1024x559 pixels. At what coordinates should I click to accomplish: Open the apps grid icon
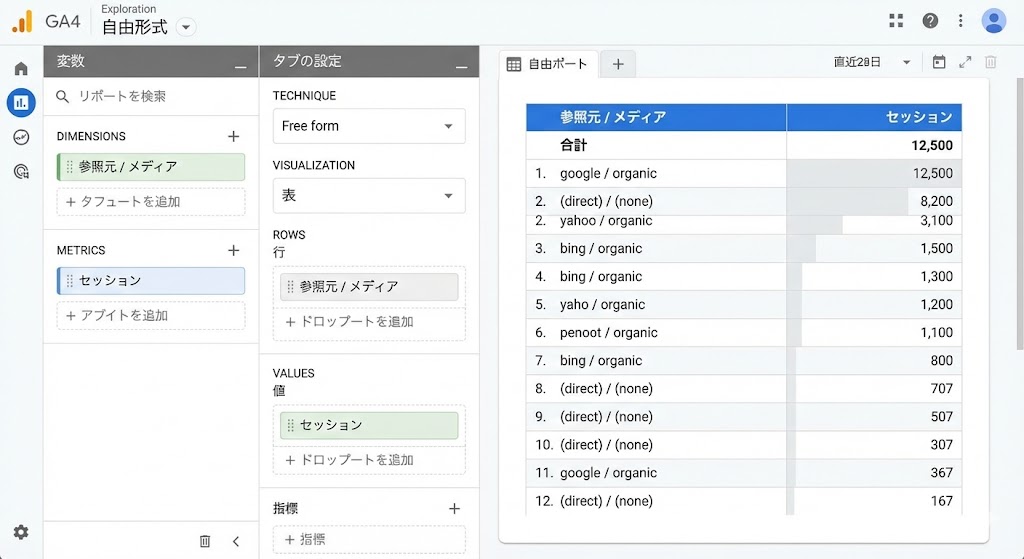(x=896, y=21)
